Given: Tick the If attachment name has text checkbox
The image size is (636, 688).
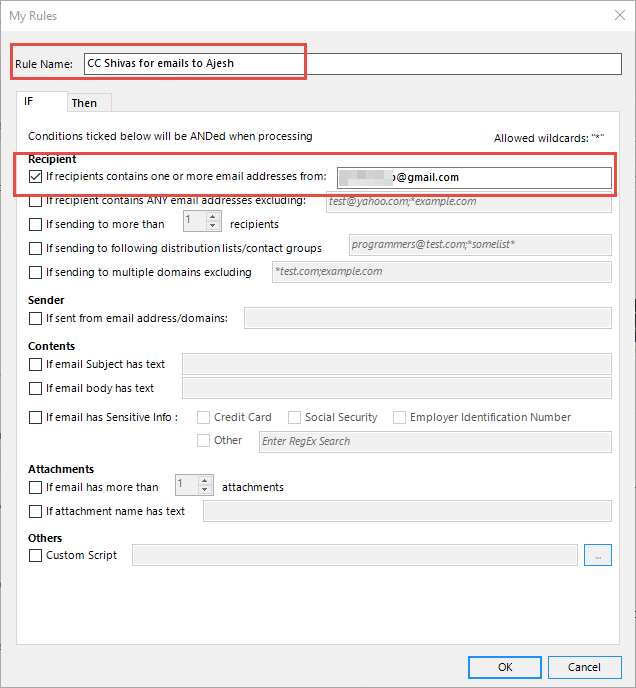Looking at the screenshot, I should click(x=35, y=512).
